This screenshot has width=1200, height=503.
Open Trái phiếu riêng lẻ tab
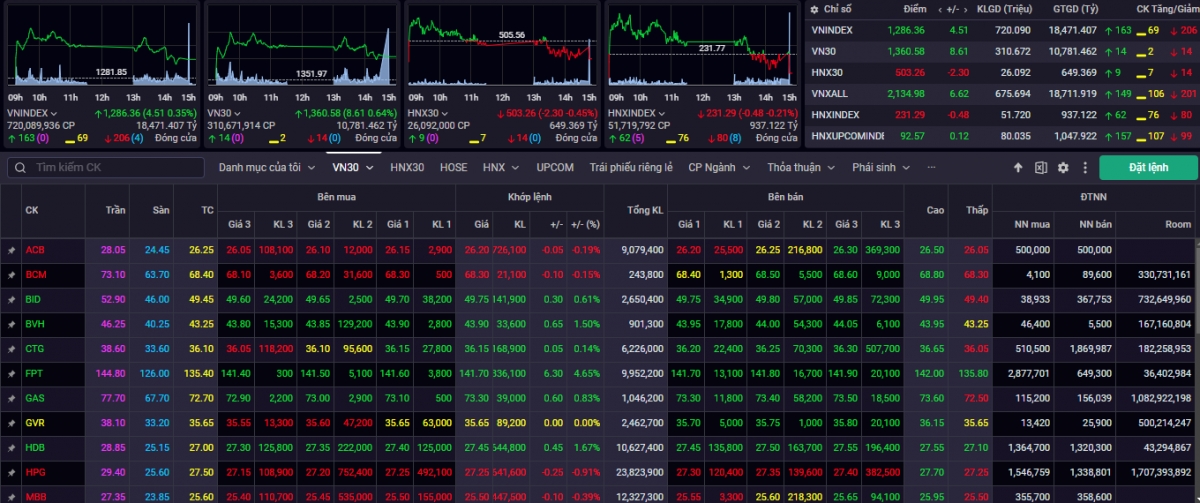coord(631,168)
